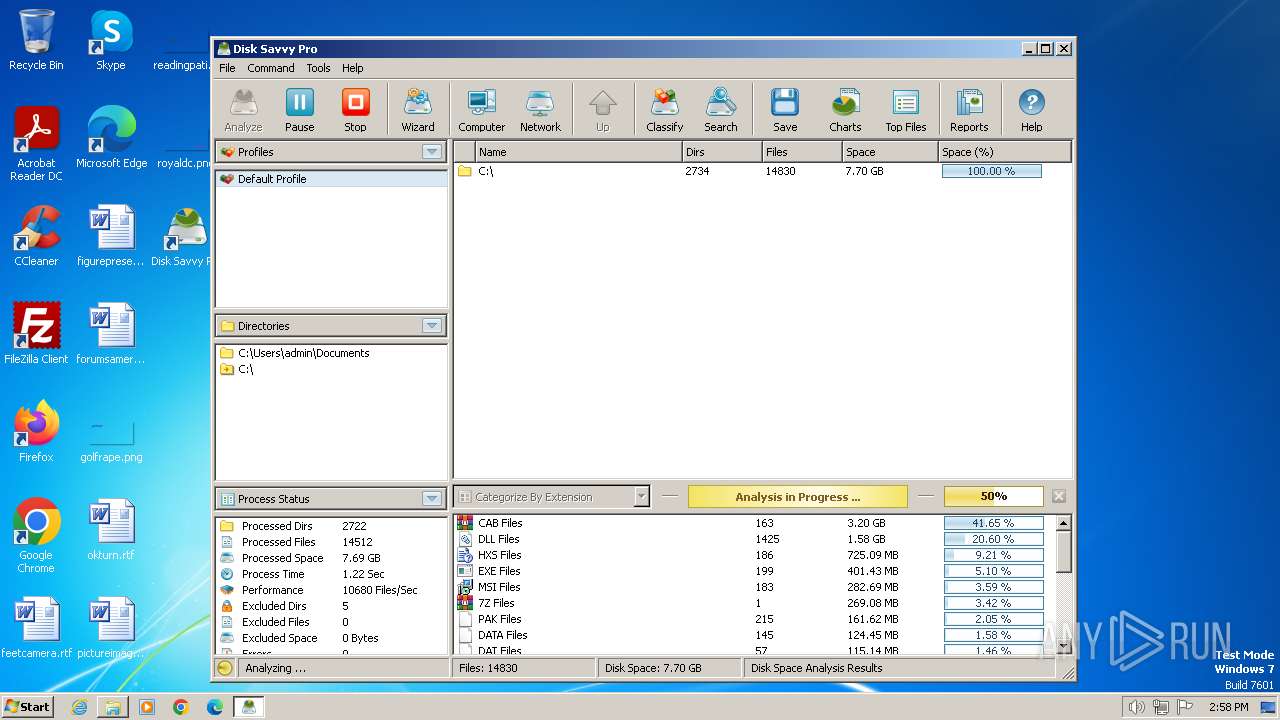1280x720 pixels.
Task: Open Chrome from the taskbar
Action: tap(180, 707)
